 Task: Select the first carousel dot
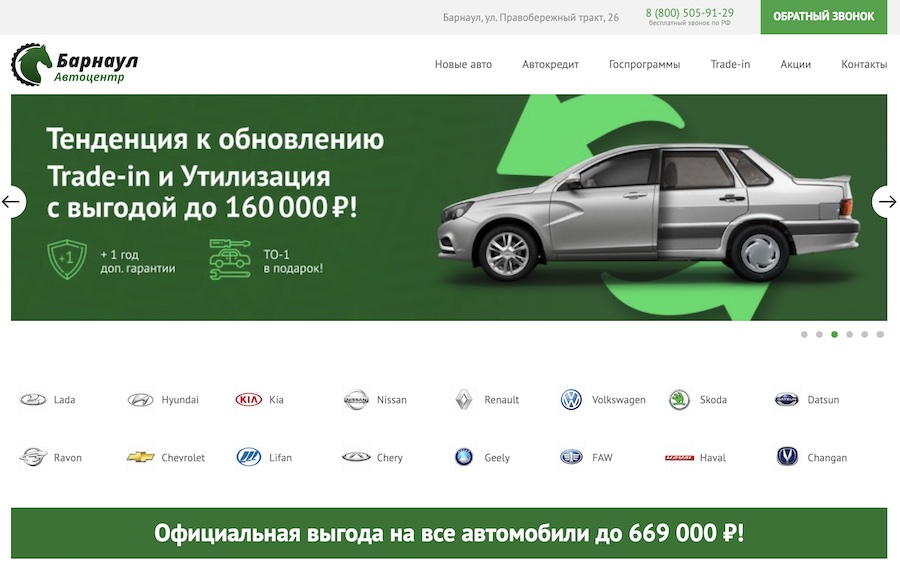804,335
